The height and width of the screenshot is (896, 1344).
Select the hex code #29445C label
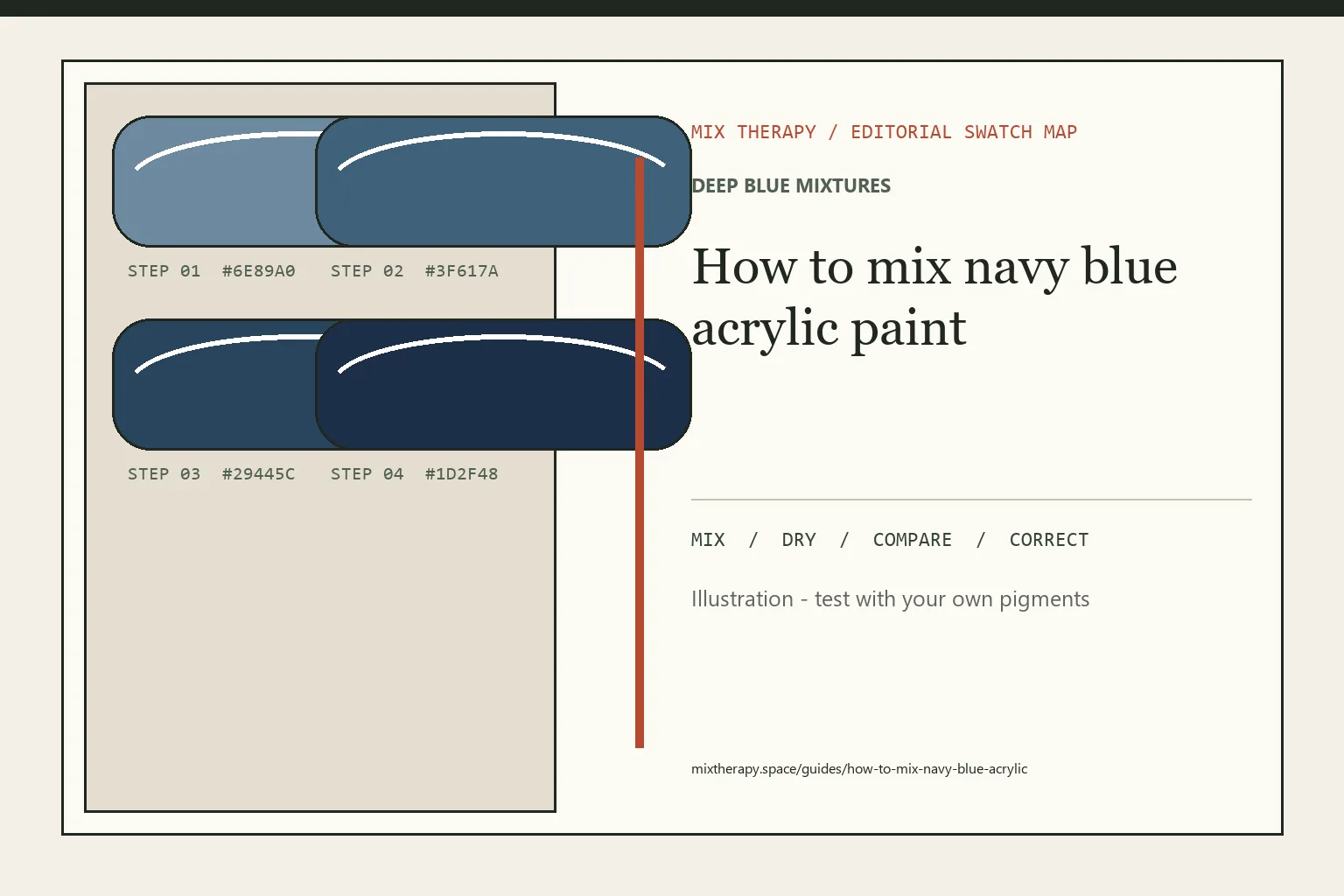tap(259, 474)
